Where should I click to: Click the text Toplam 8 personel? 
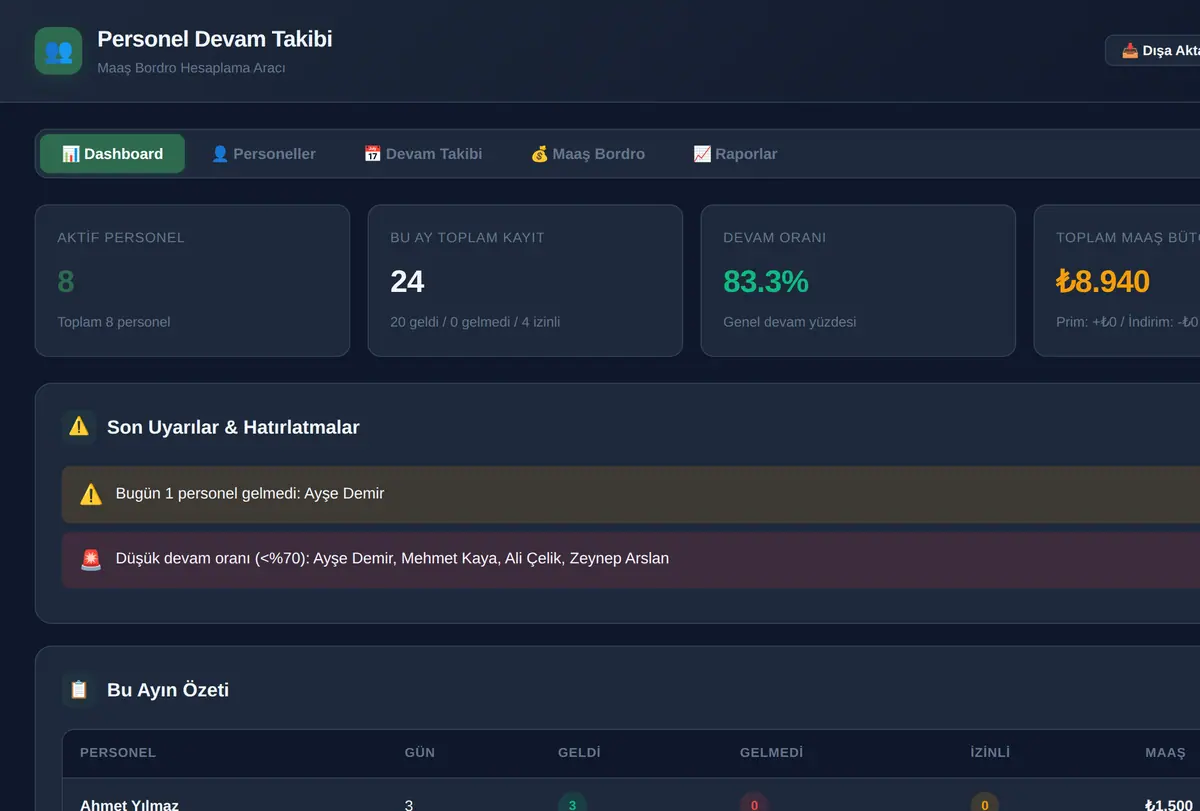coord(114,322)
